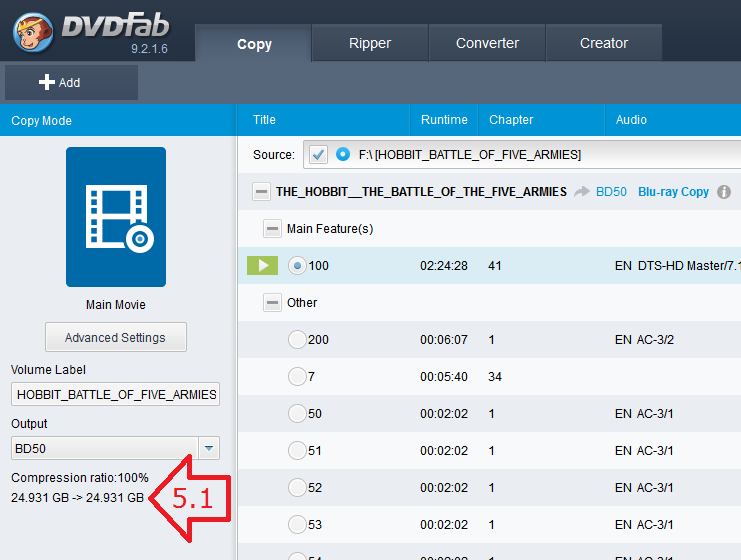Click the Volume Label text field
Image resolution: width=741 pixels, height=560 pixels.
[115, 394]
